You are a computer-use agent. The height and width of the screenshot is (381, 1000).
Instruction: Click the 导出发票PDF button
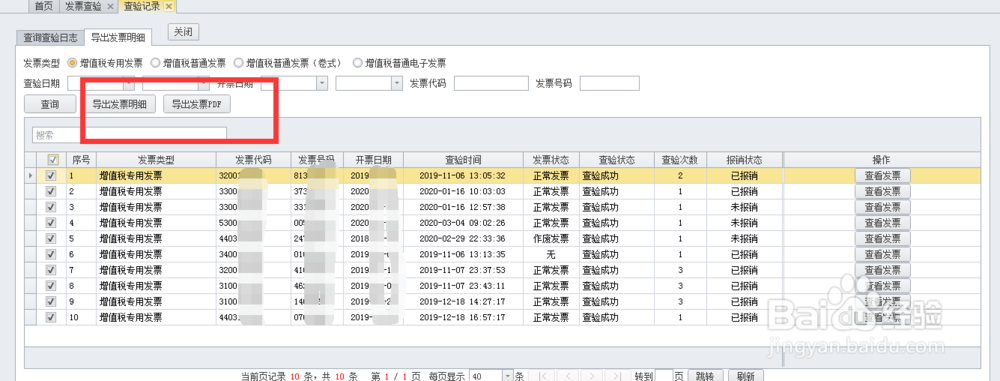point(197,105)
